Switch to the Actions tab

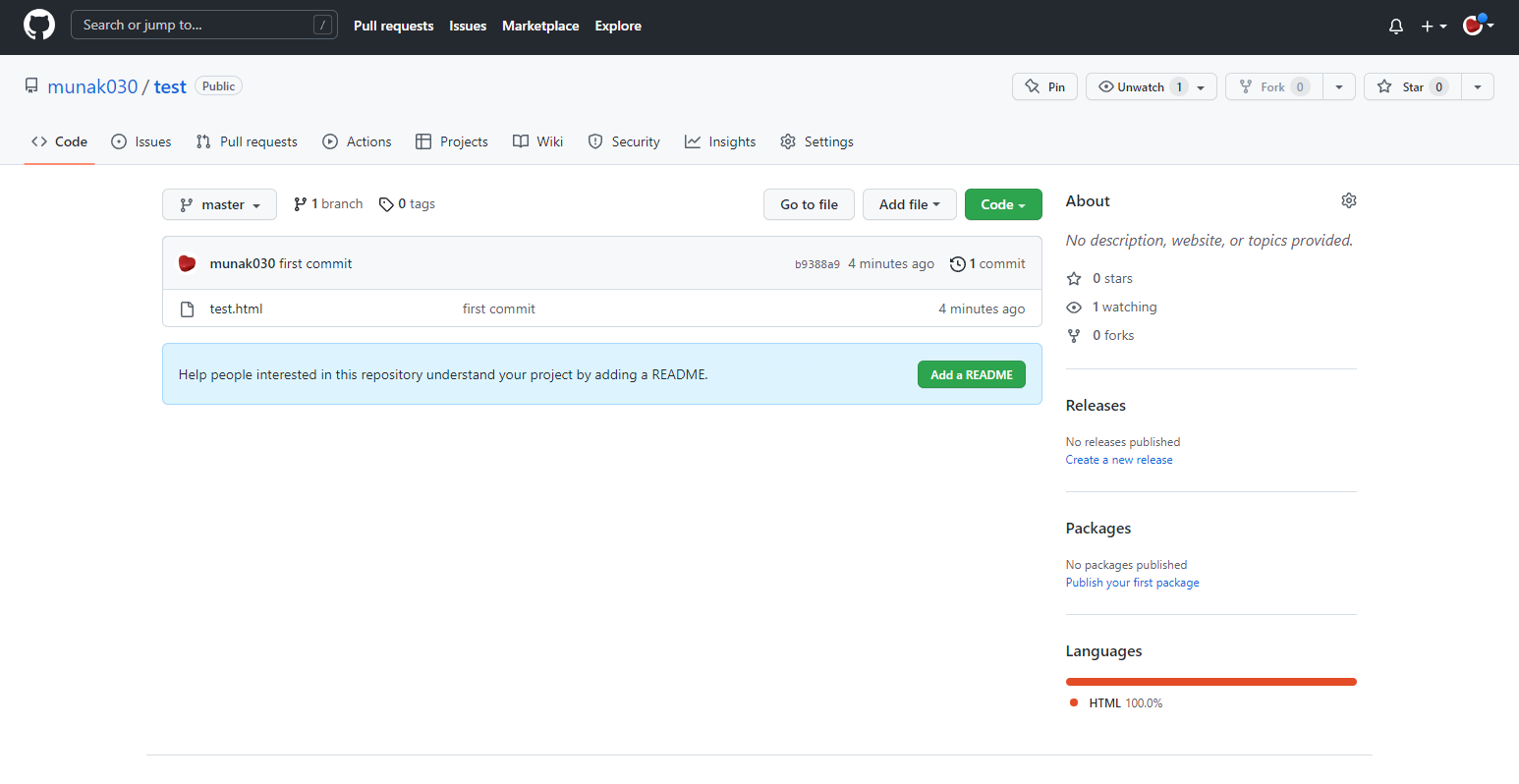click(357, 141)
